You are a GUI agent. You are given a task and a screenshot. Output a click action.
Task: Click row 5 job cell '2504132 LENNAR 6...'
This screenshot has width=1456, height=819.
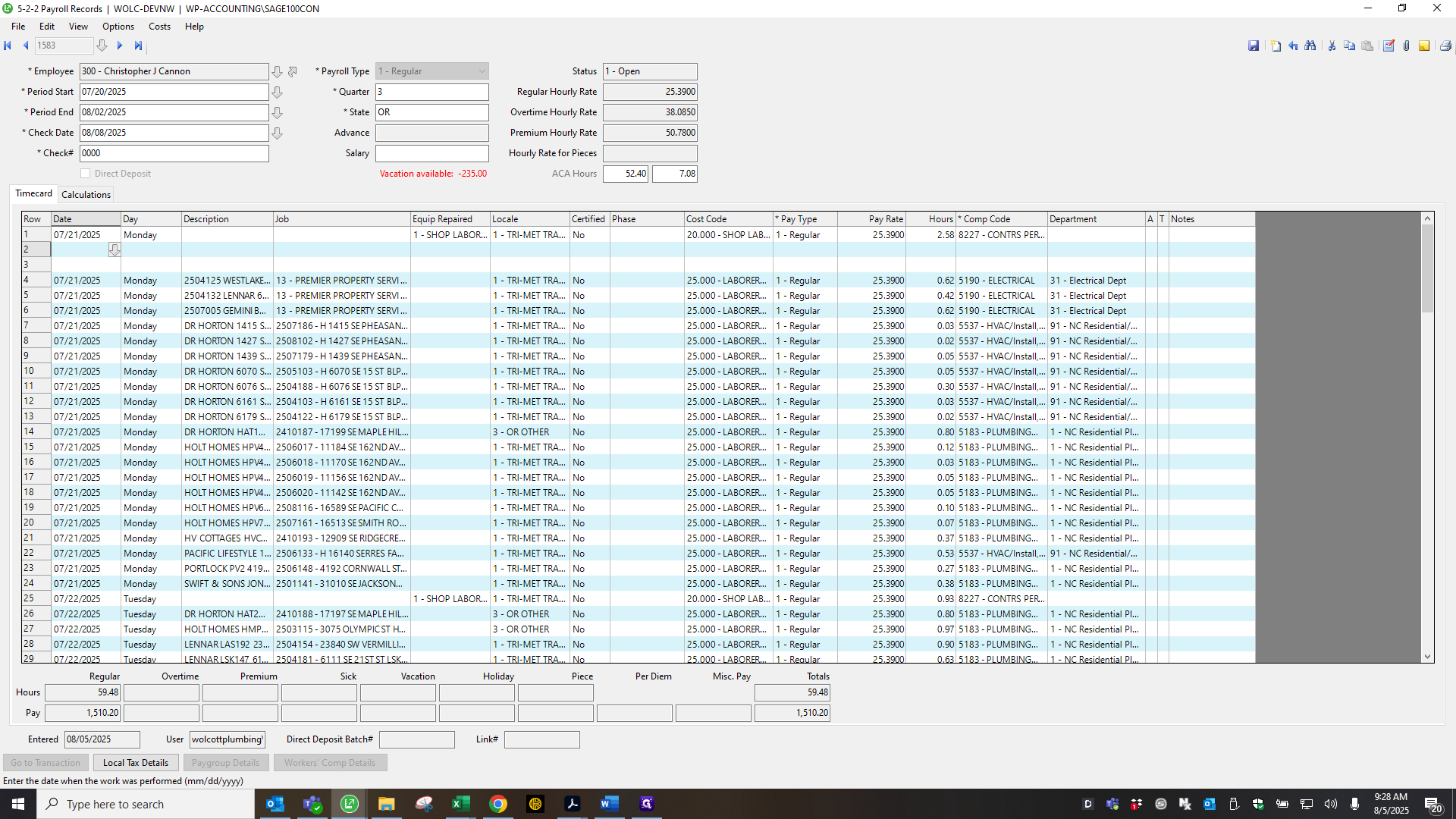coord(227,296)
